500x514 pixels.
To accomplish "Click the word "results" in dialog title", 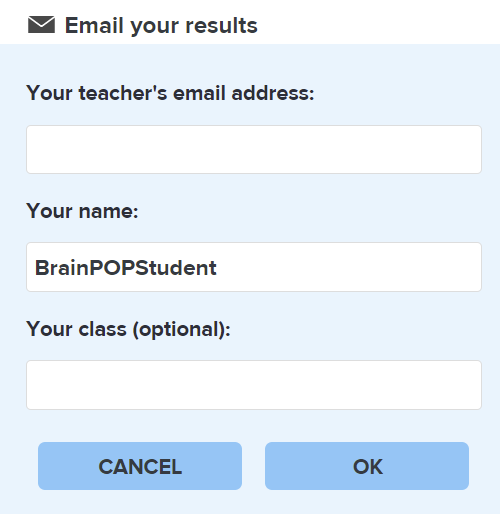I will (x=221, y=26).
